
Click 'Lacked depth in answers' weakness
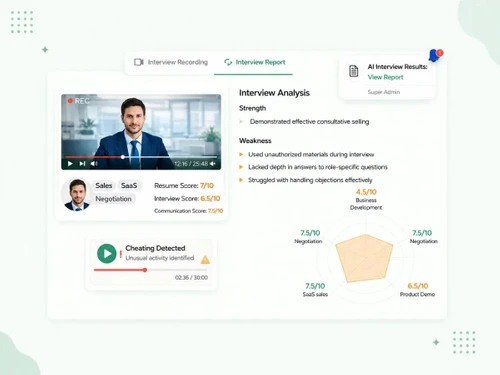click(318, 167)
